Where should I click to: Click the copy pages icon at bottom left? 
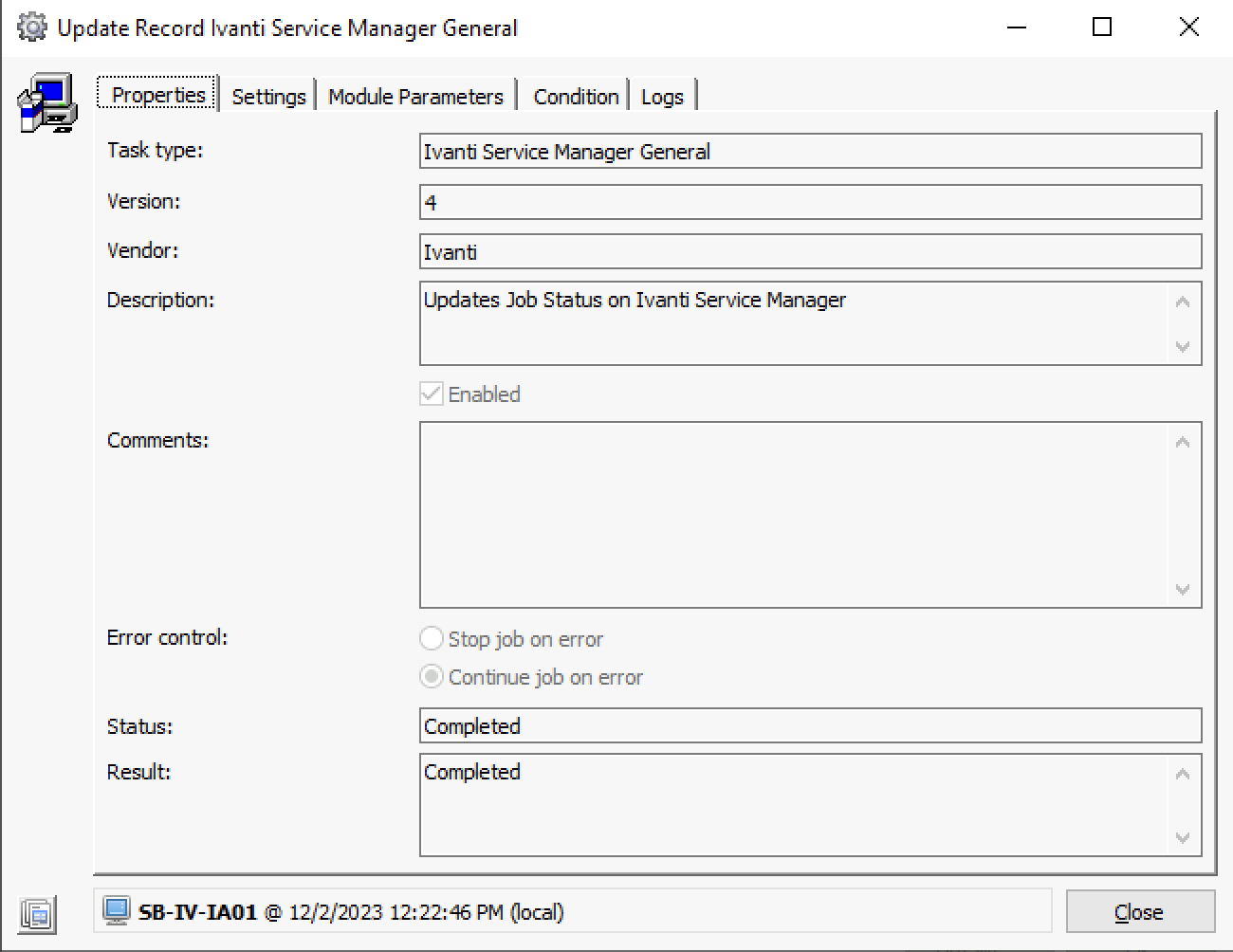[37, 914]
